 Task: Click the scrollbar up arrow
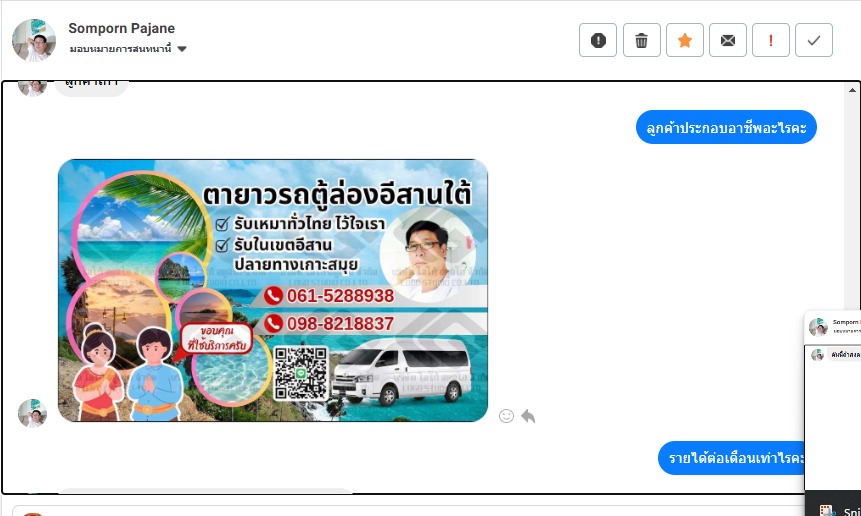click(x=852, y=90)
